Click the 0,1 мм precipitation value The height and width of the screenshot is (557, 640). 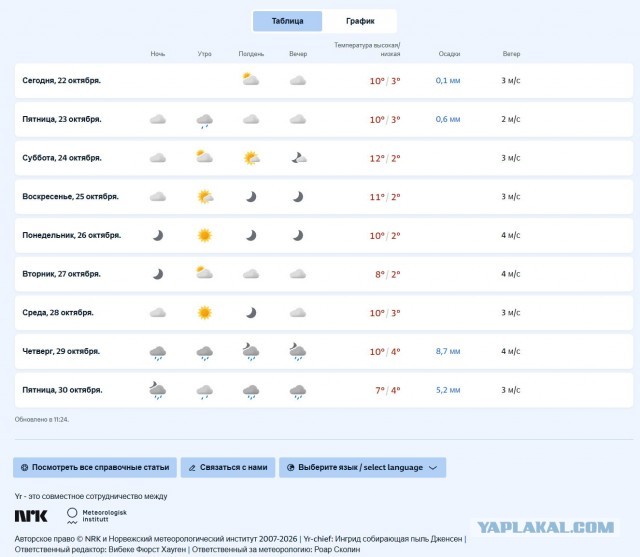(x=448, y=80)
